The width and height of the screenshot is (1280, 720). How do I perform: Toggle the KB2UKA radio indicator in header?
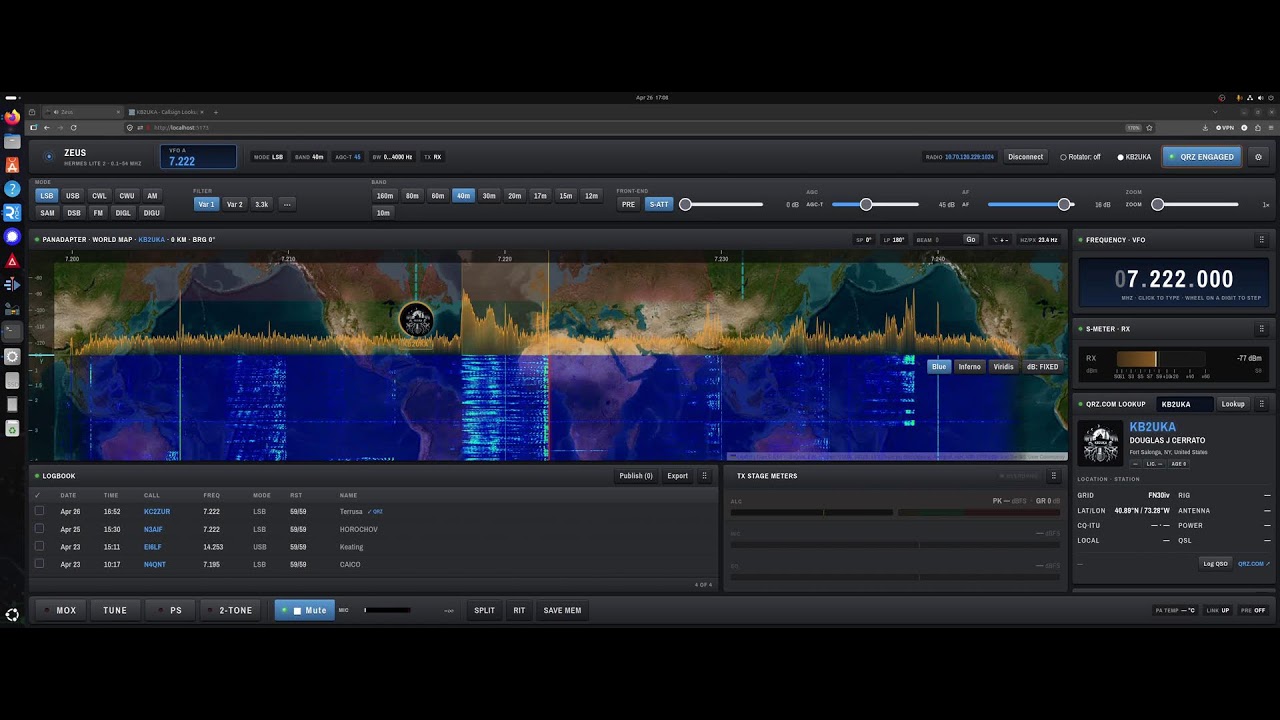click(1134, 157)
